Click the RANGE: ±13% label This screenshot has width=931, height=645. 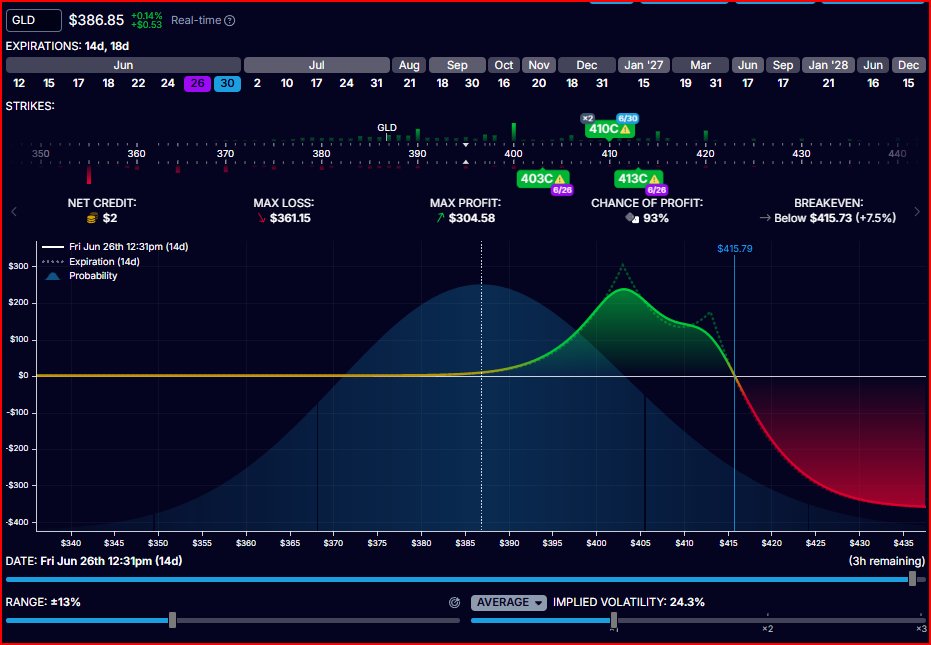point(43,602)
